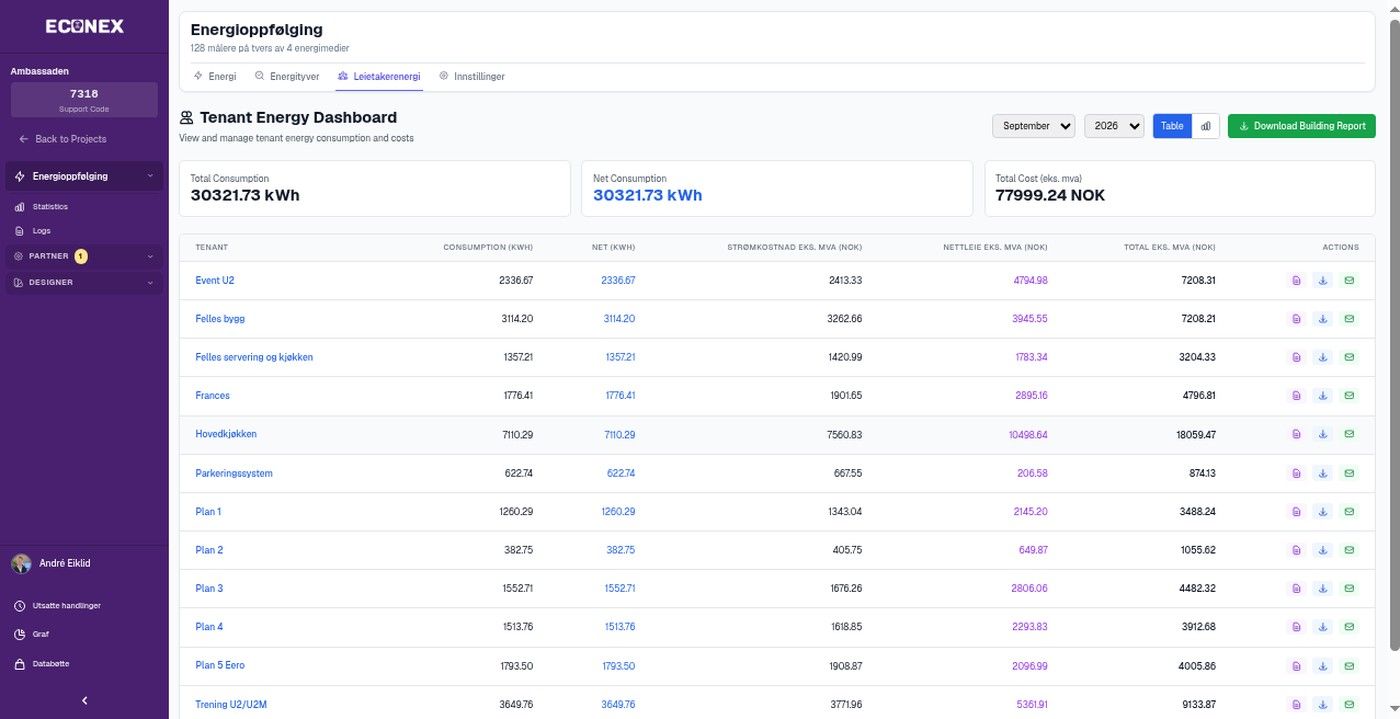Download the Plan 2 report

pyautogui.click(x=1322, y=550)
